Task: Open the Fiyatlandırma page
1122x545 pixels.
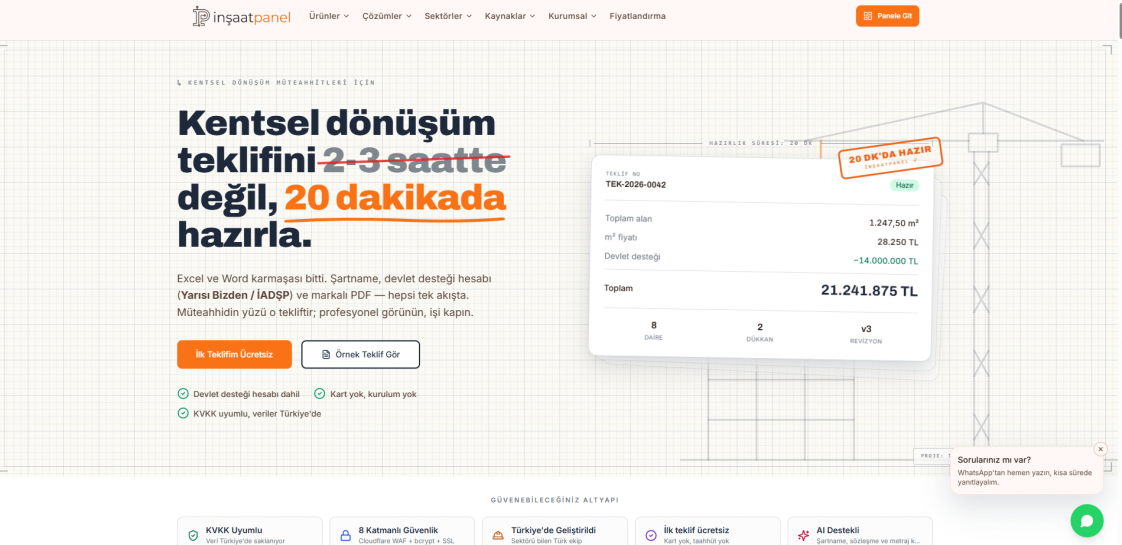Action: (x=638, y=16)
